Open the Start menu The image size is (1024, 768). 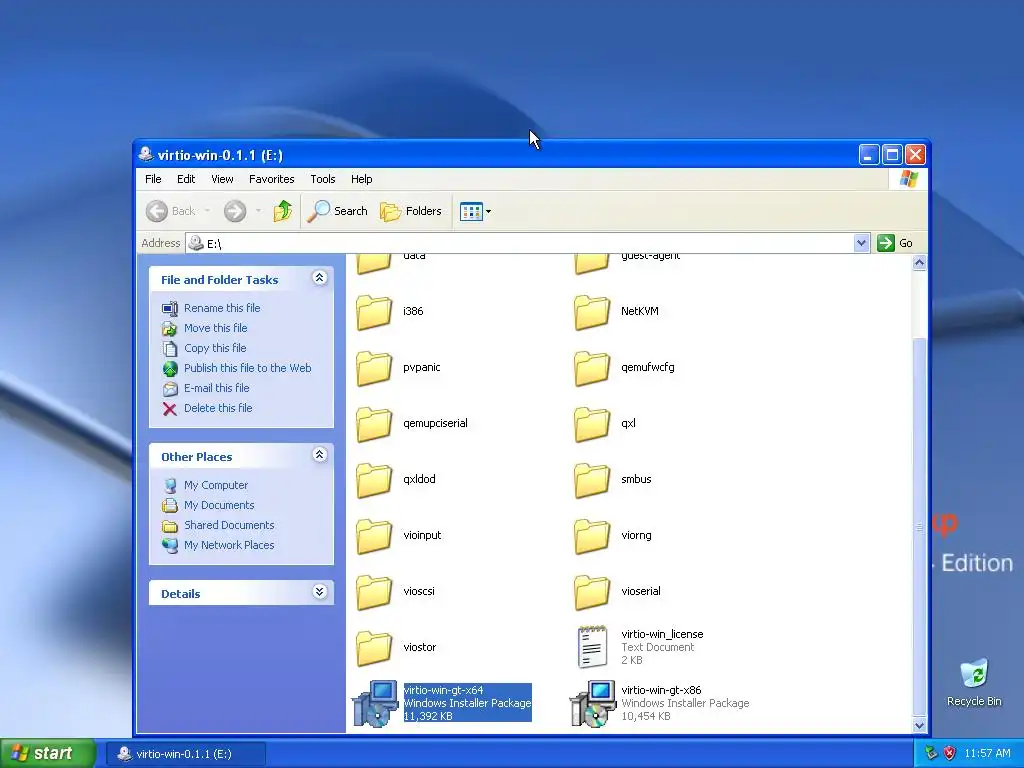click(x=47, y=754)
